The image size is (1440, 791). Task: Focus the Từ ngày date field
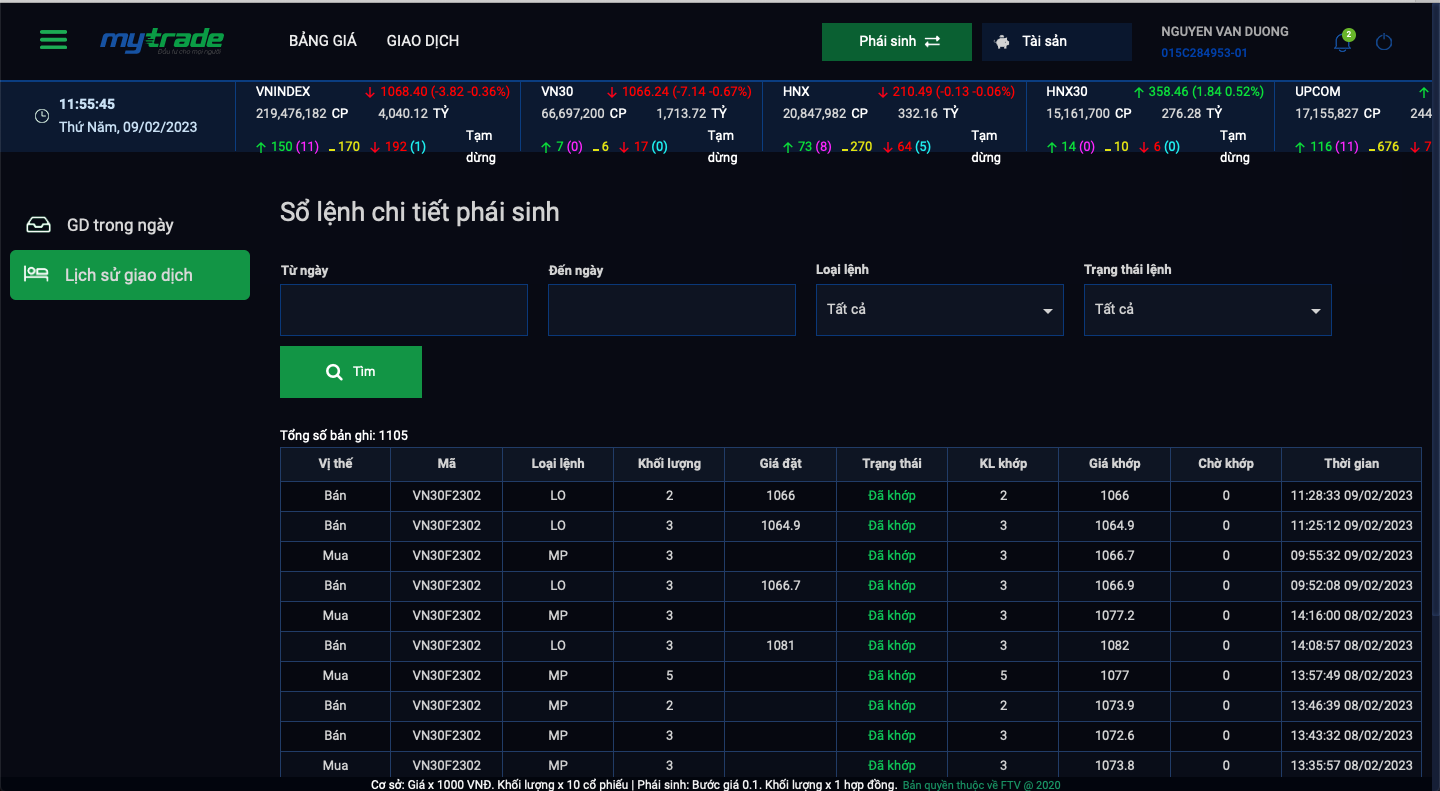pos(404,310)
